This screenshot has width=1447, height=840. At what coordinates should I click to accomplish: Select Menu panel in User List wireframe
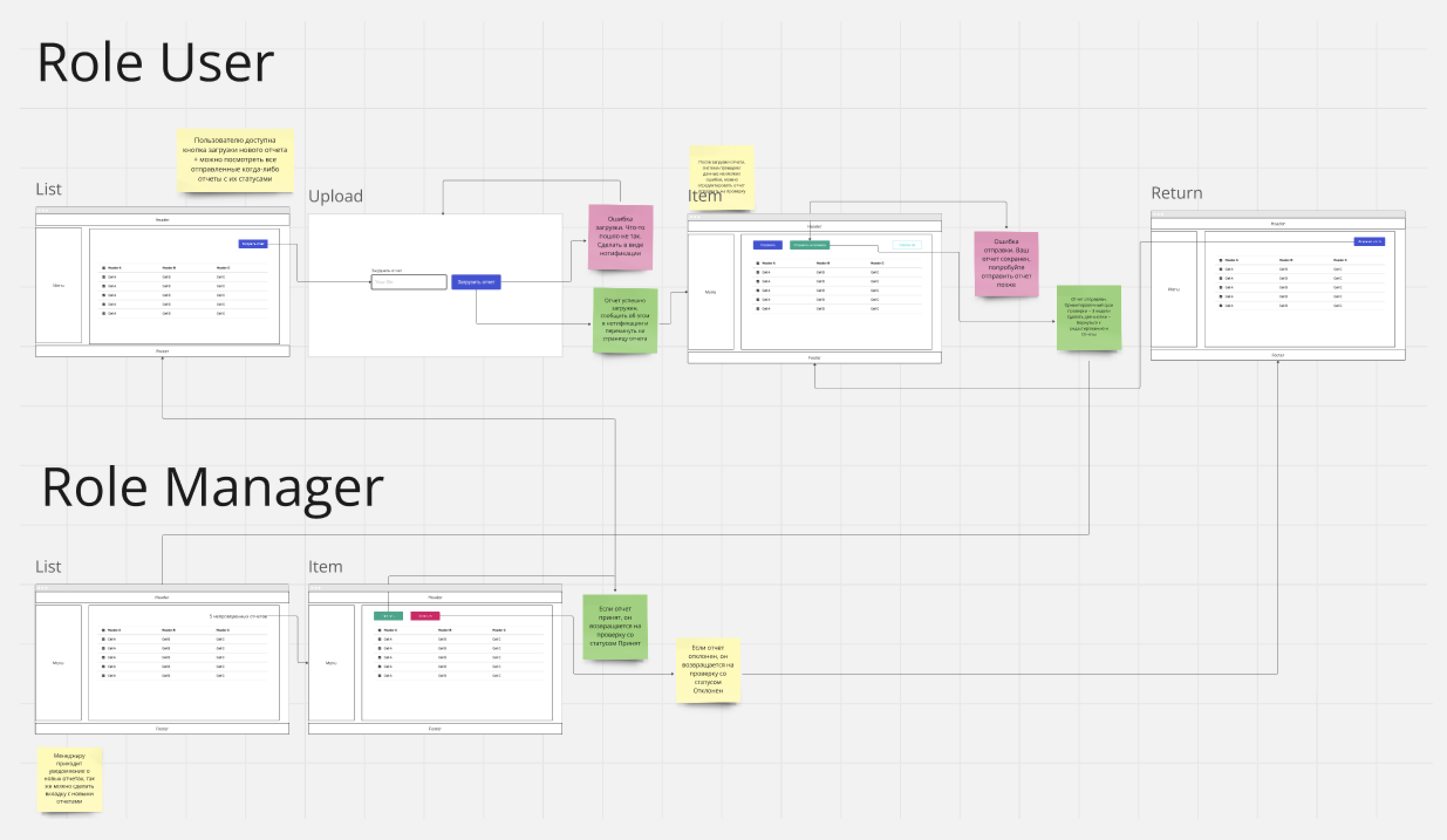(59, 285)
